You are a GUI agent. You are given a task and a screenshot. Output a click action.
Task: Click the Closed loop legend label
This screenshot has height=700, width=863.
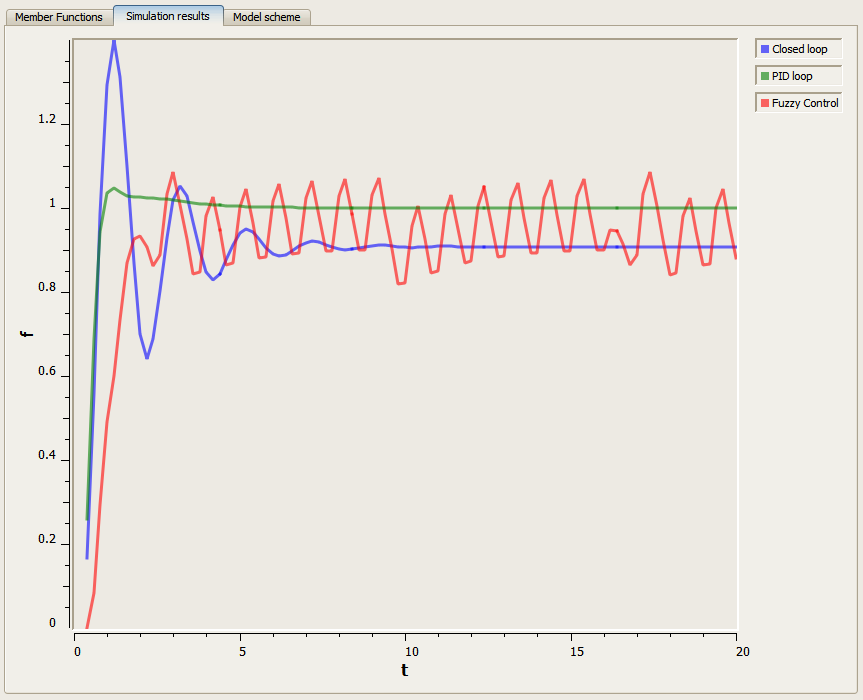(798, 48)
